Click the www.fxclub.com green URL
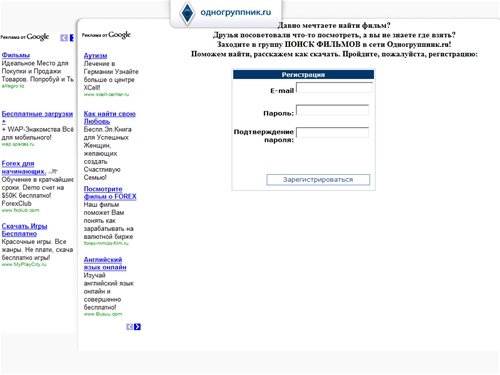Image resolution: width=500 pixels, height=375 pixels. coord(20,210)
